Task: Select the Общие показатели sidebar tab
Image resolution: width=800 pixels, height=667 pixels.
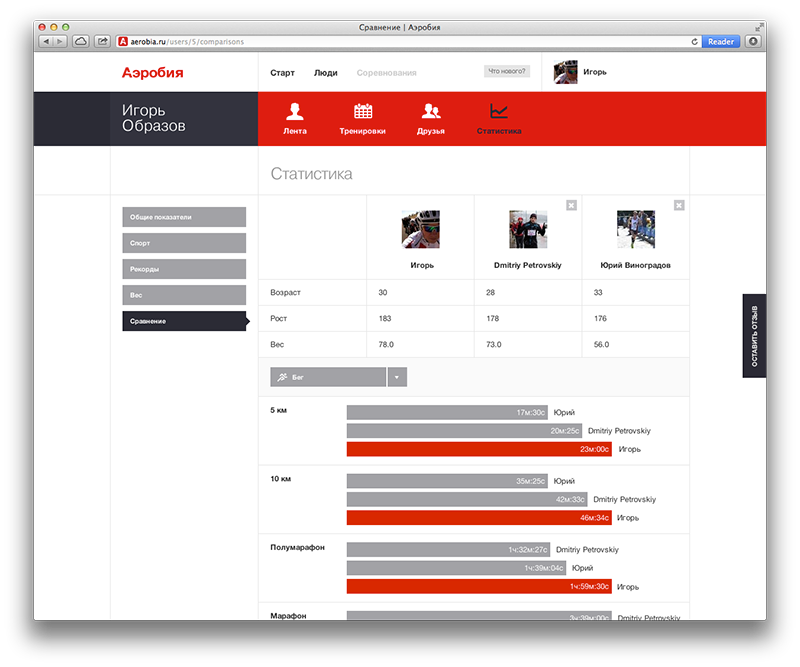Action: [184, 217]
